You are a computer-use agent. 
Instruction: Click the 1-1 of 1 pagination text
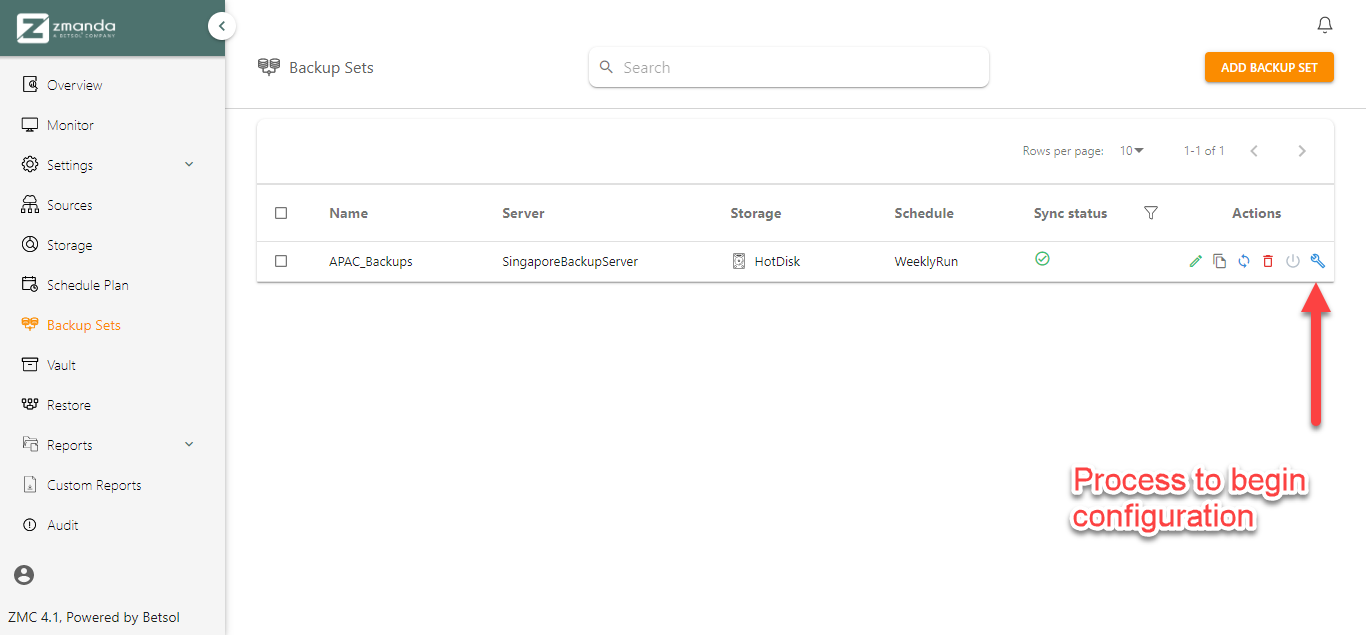click(x=1204, y=151)
